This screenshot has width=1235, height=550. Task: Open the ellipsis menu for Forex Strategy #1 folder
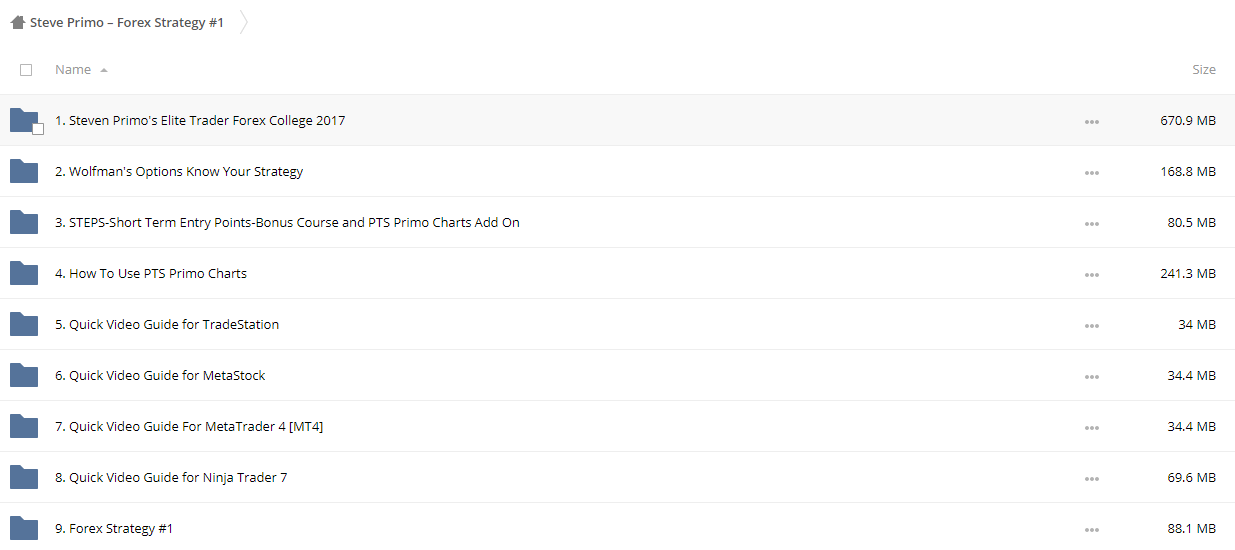coord(1091,530)
